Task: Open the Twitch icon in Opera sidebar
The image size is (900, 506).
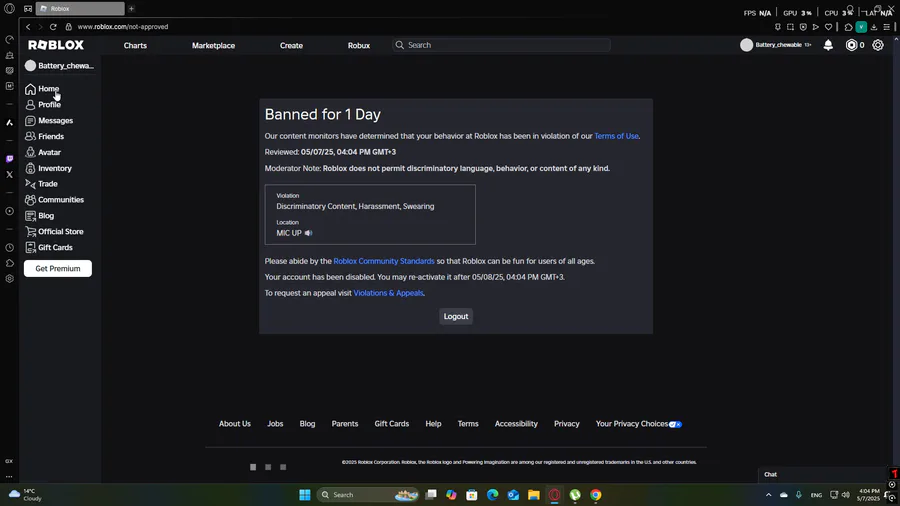Action: coord(9,159)
